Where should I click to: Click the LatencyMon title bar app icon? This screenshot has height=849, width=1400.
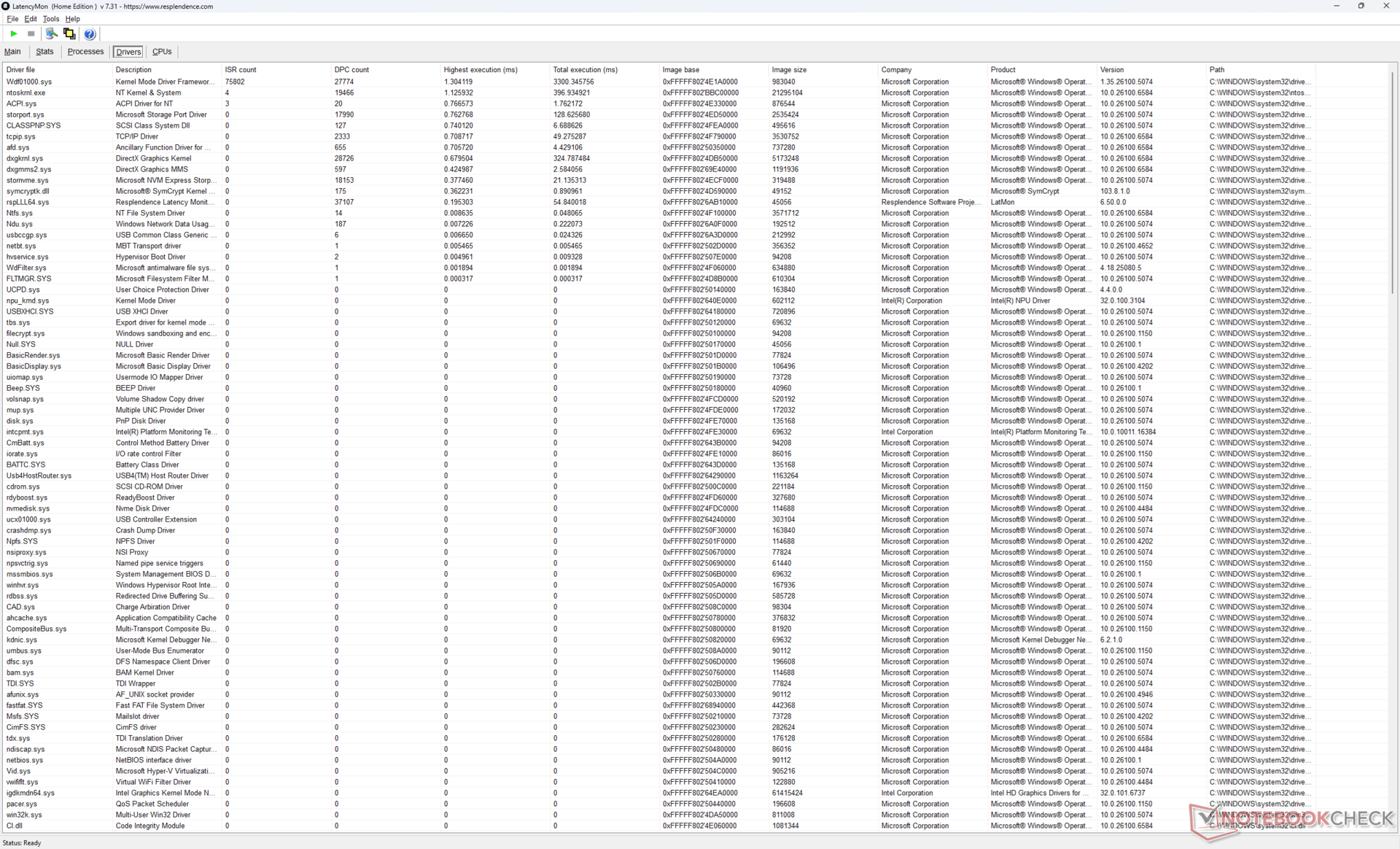click(x=6, y=6)
